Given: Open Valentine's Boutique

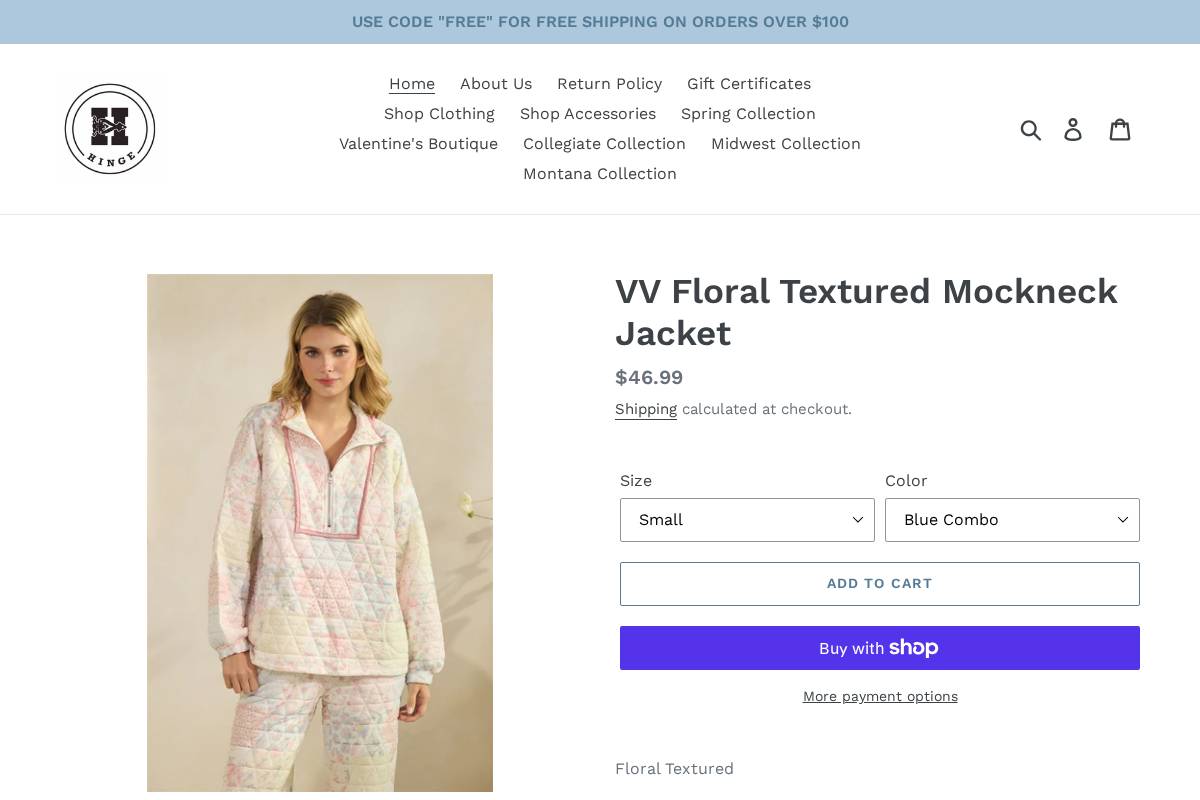Looking at the screenshot, I should coord(418,144).
